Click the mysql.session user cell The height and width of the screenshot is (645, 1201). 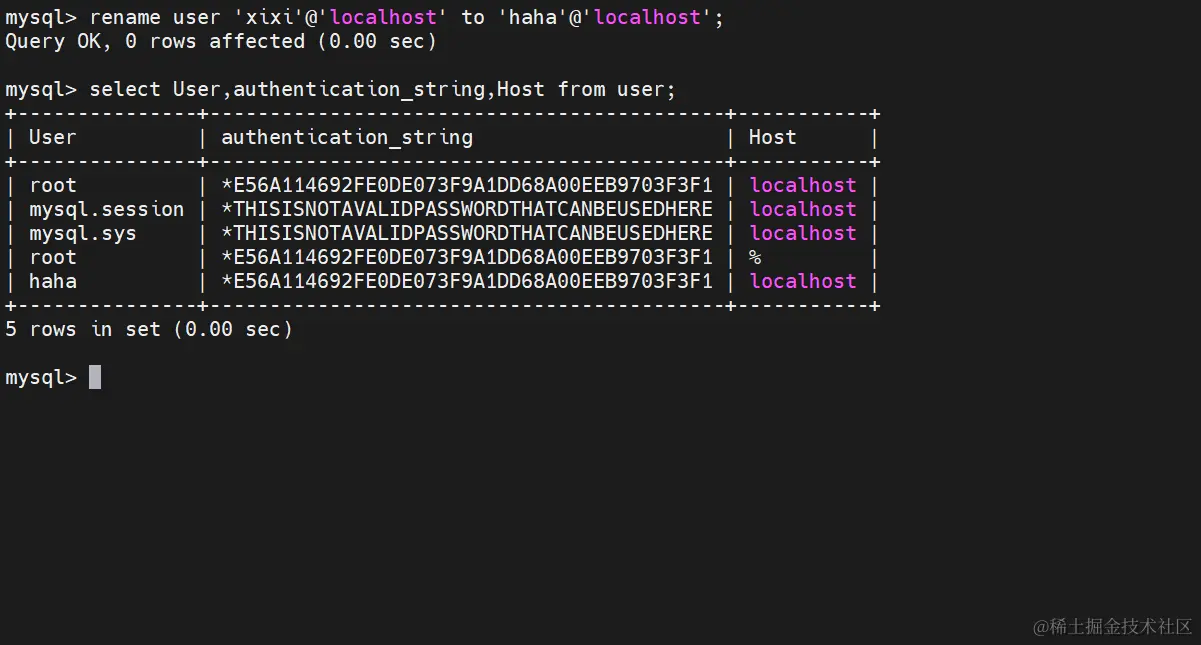pyautogui.click(x=106, y=209)
